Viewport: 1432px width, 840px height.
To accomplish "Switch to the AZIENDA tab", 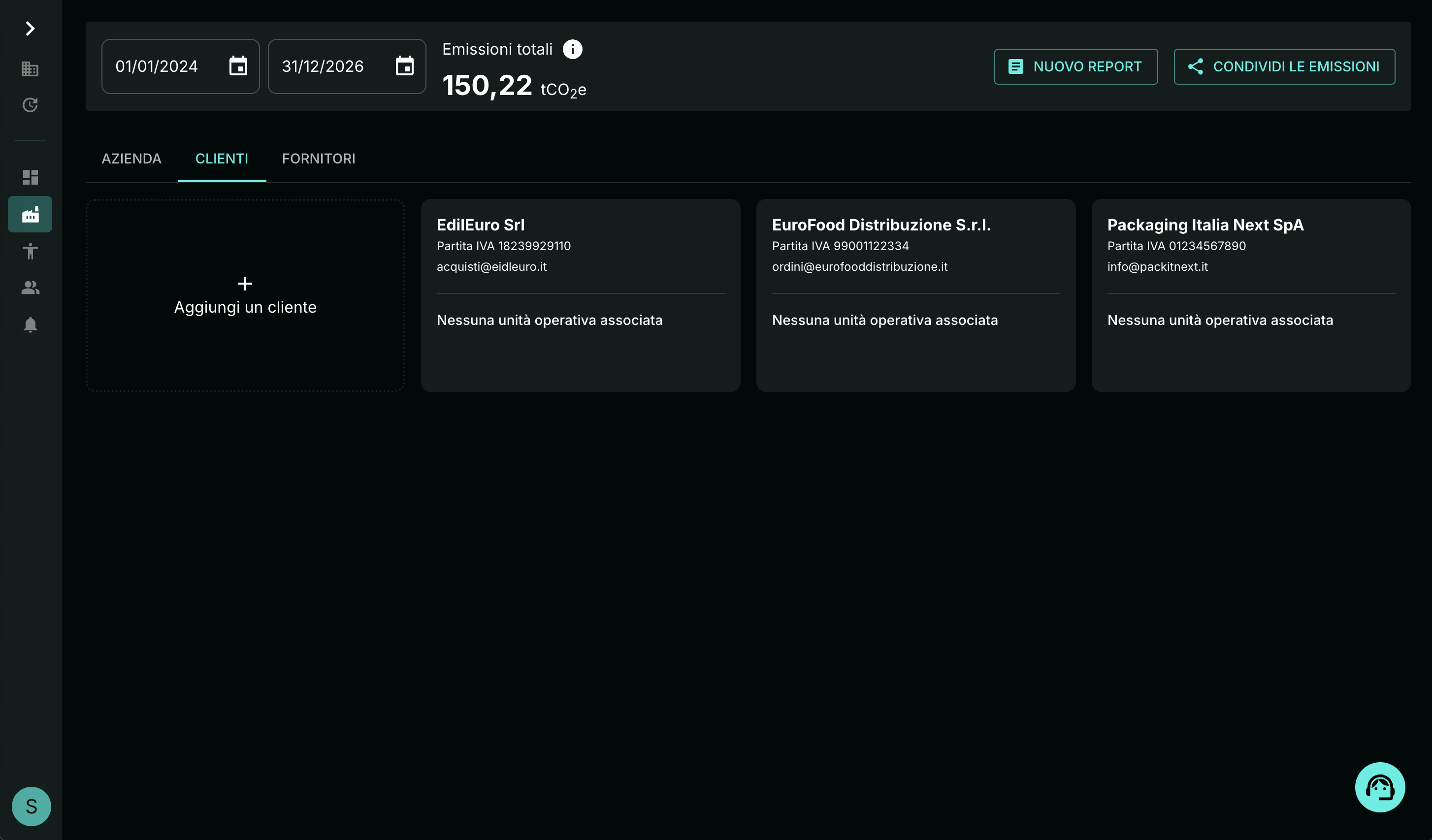I will point(131,159).
